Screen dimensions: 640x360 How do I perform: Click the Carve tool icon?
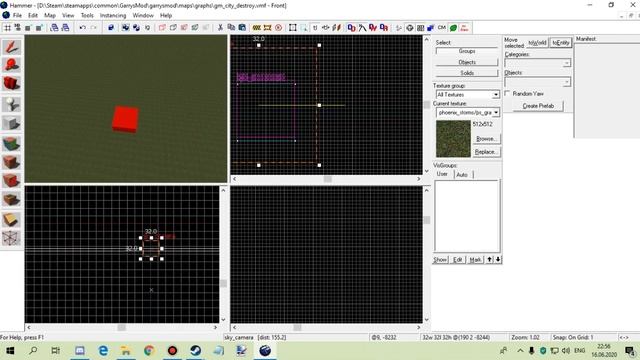111,28
